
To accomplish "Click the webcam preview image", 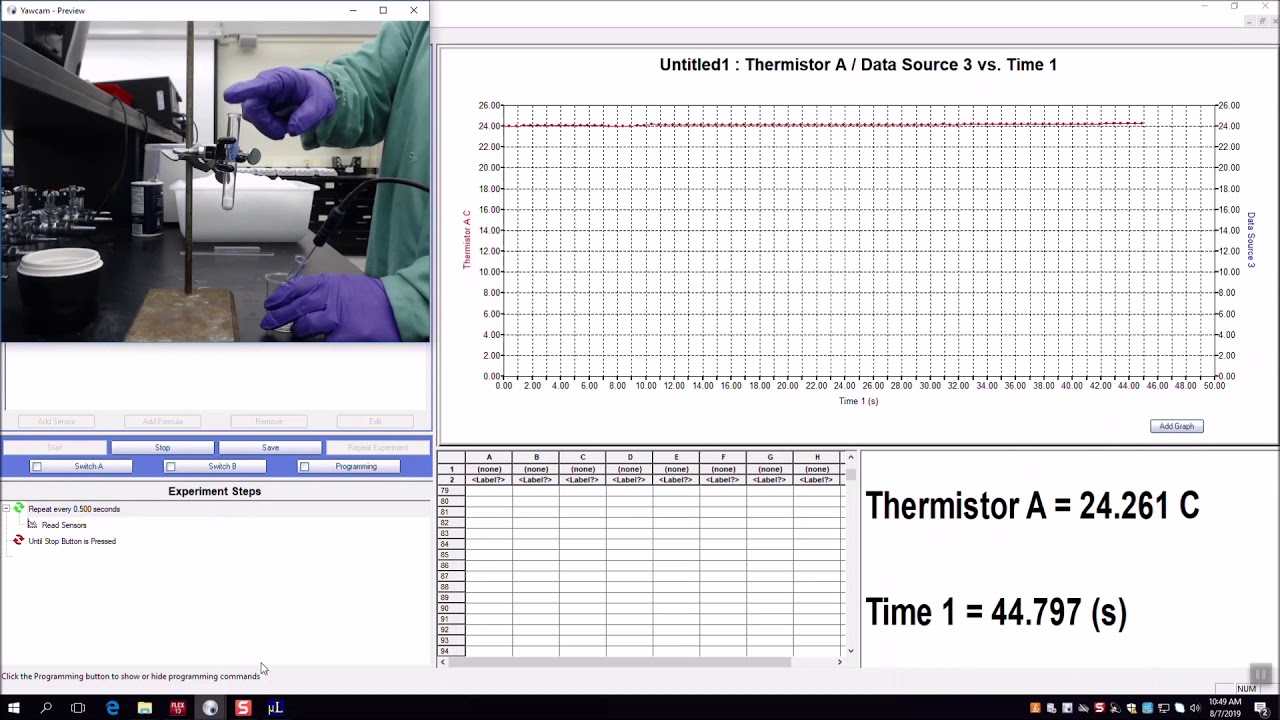I will pyautogui.click(x=215, y=182).
